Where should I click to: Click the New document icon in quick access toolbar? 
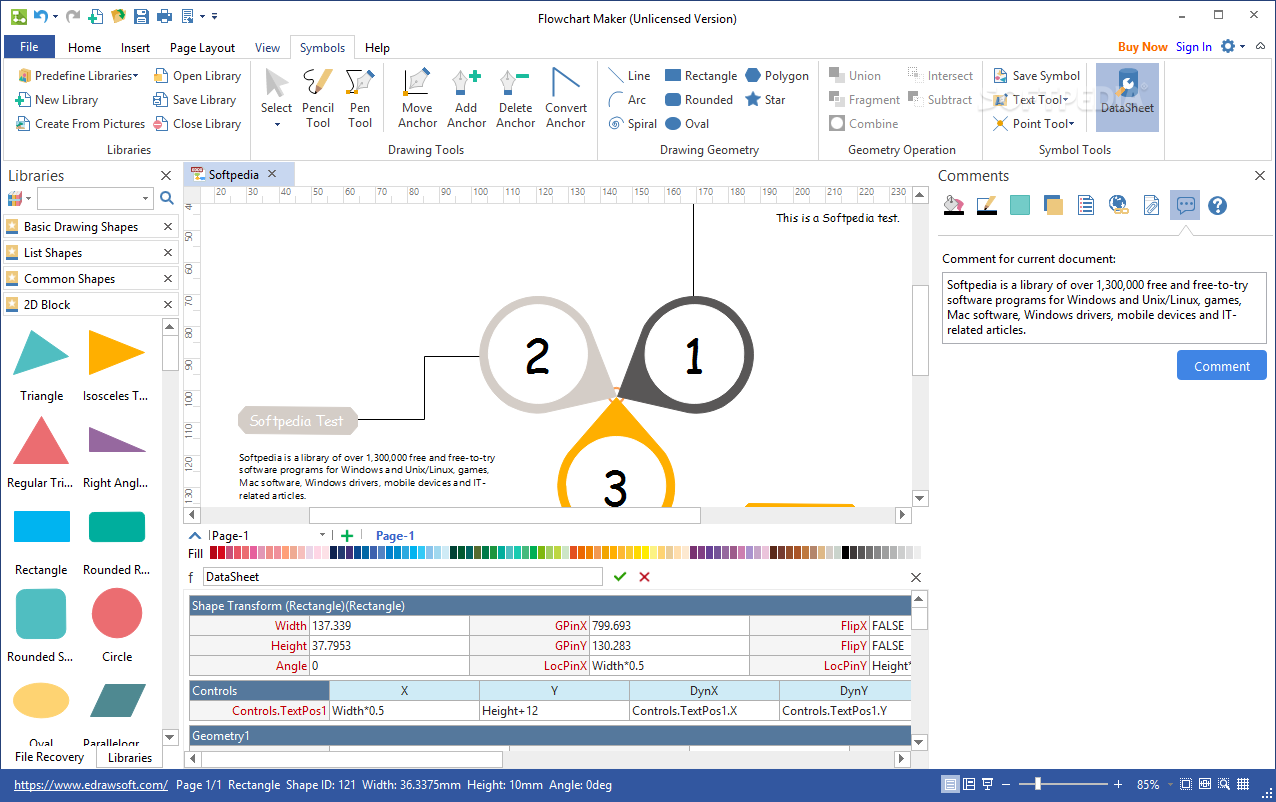coord(95,16)
